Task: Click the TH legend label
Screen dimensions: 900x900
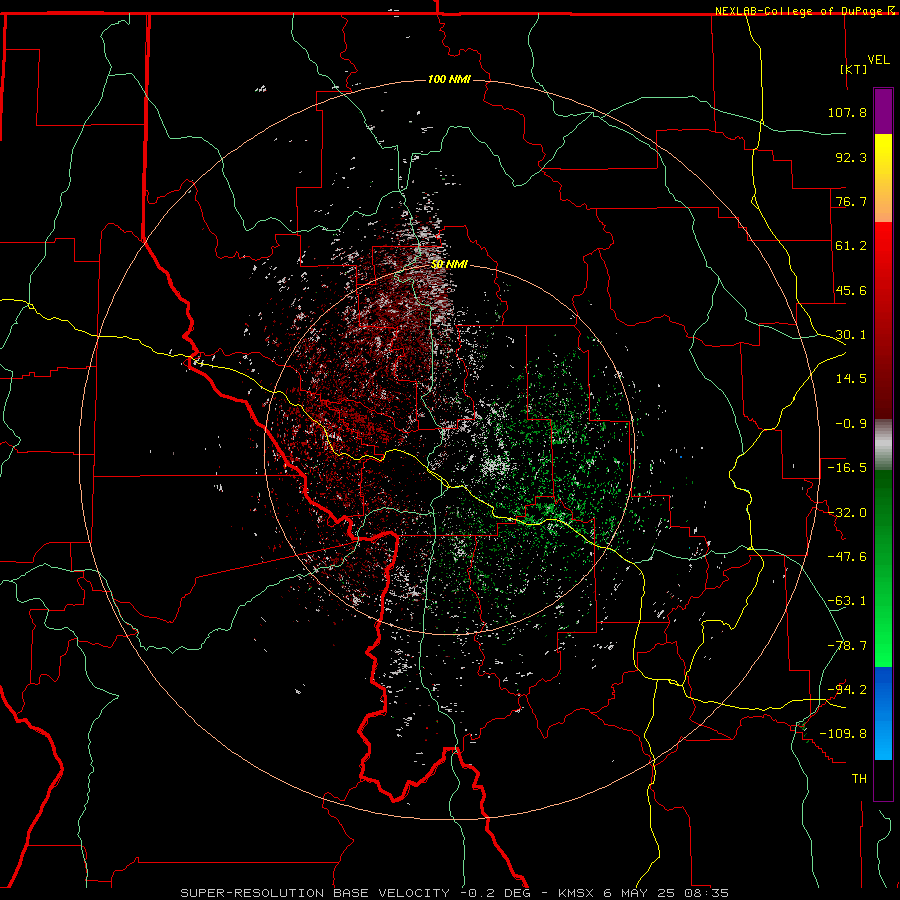Action: pyautogui.click(x=859, y=778)
